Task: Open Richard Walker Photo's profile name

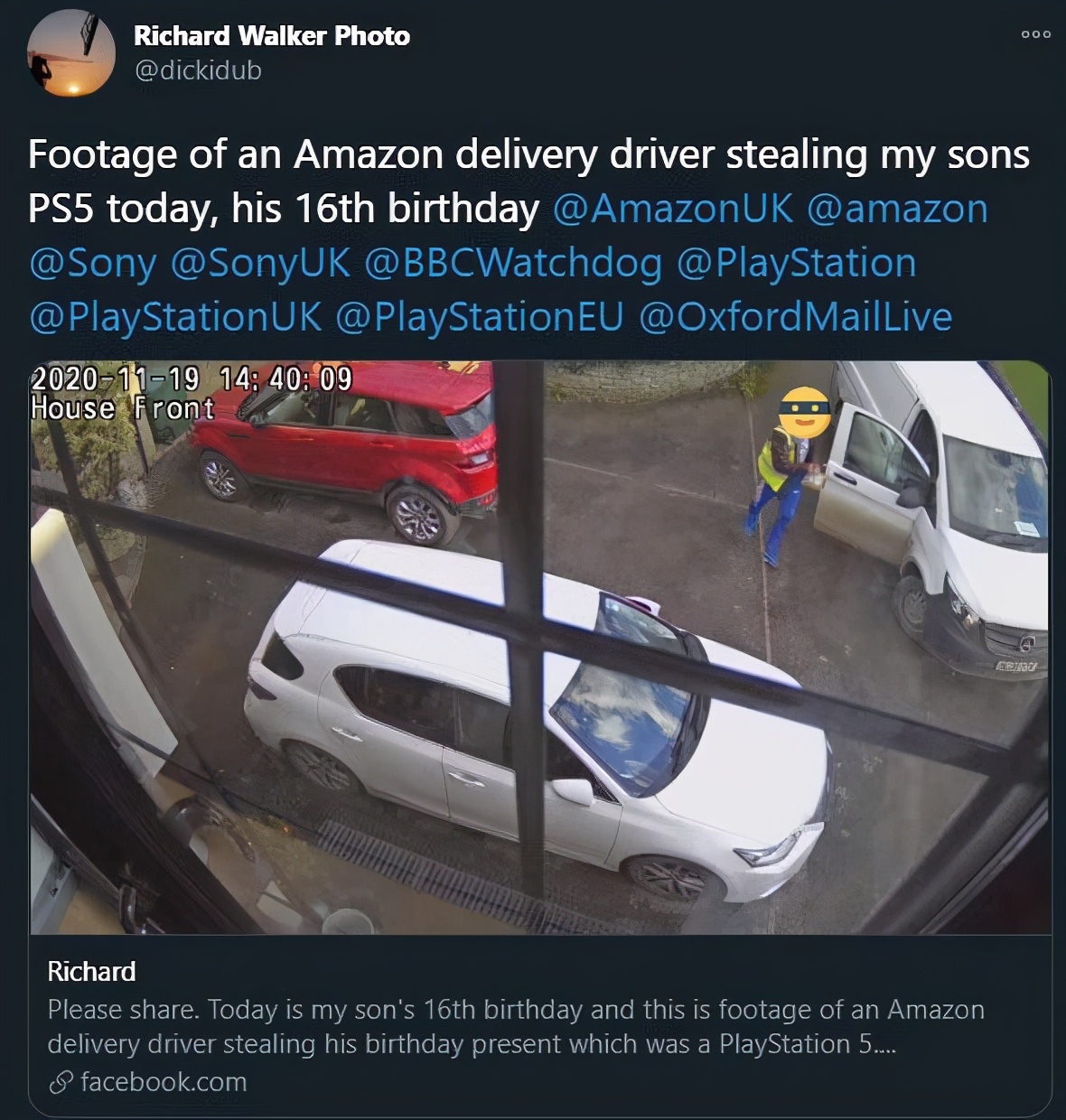Action: click(x=271, y=36)
